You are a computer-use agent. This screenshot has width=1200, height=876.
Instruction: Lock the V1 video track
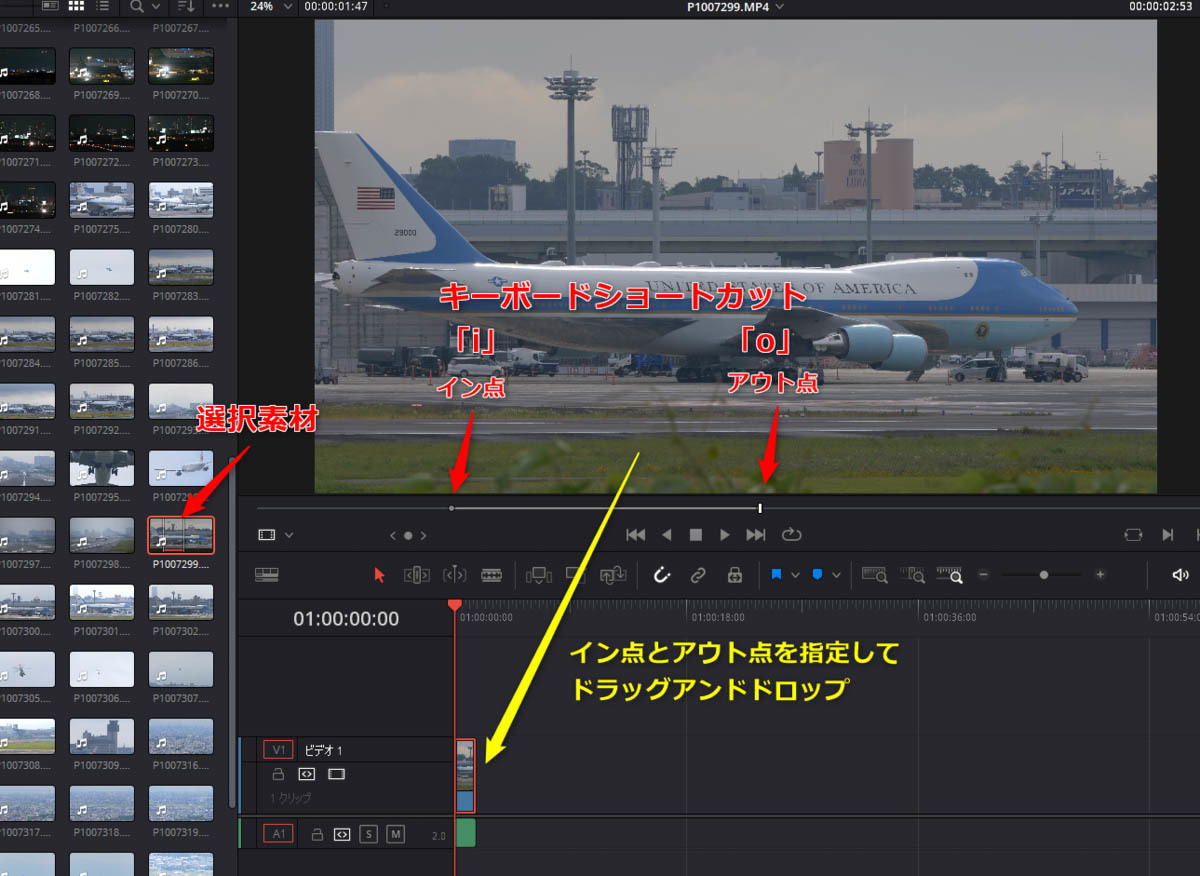[x=278, y=774]
